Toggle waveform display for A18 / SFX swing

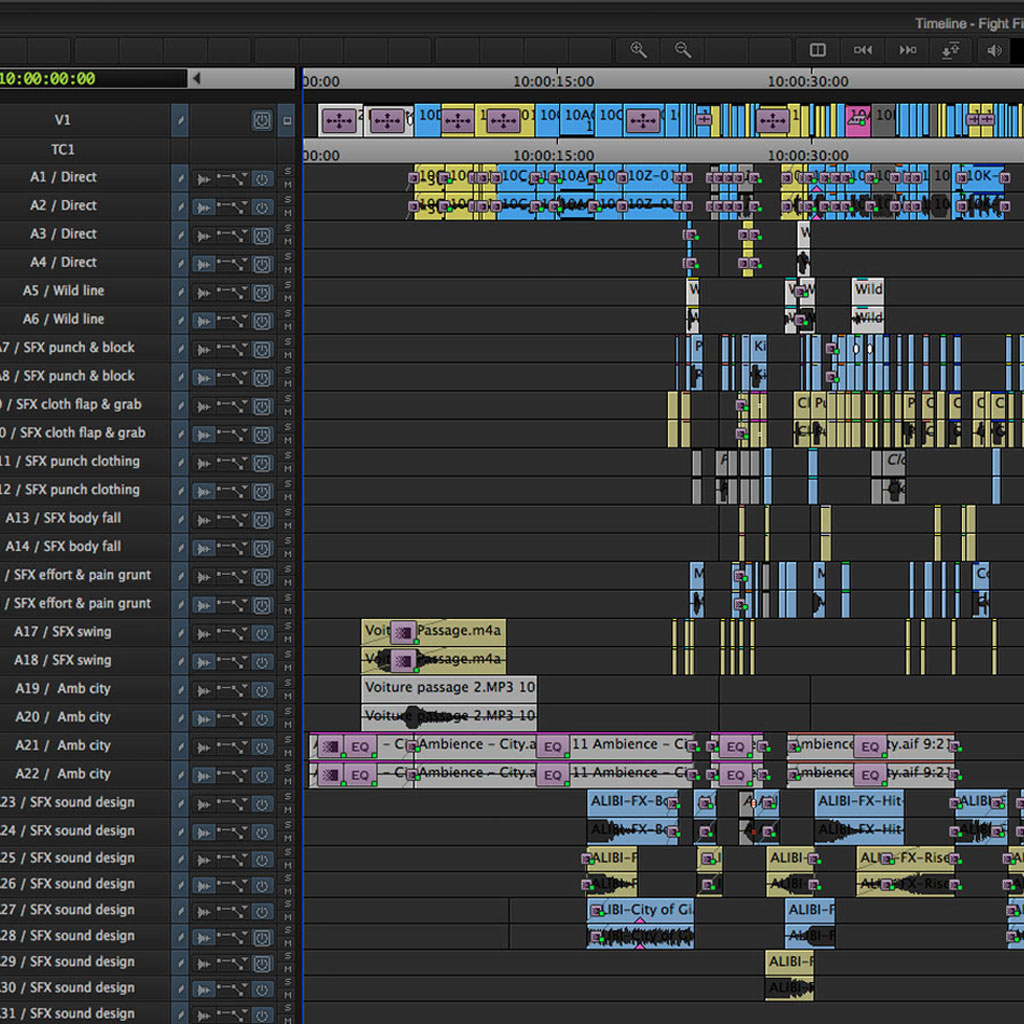coord(204,662)
